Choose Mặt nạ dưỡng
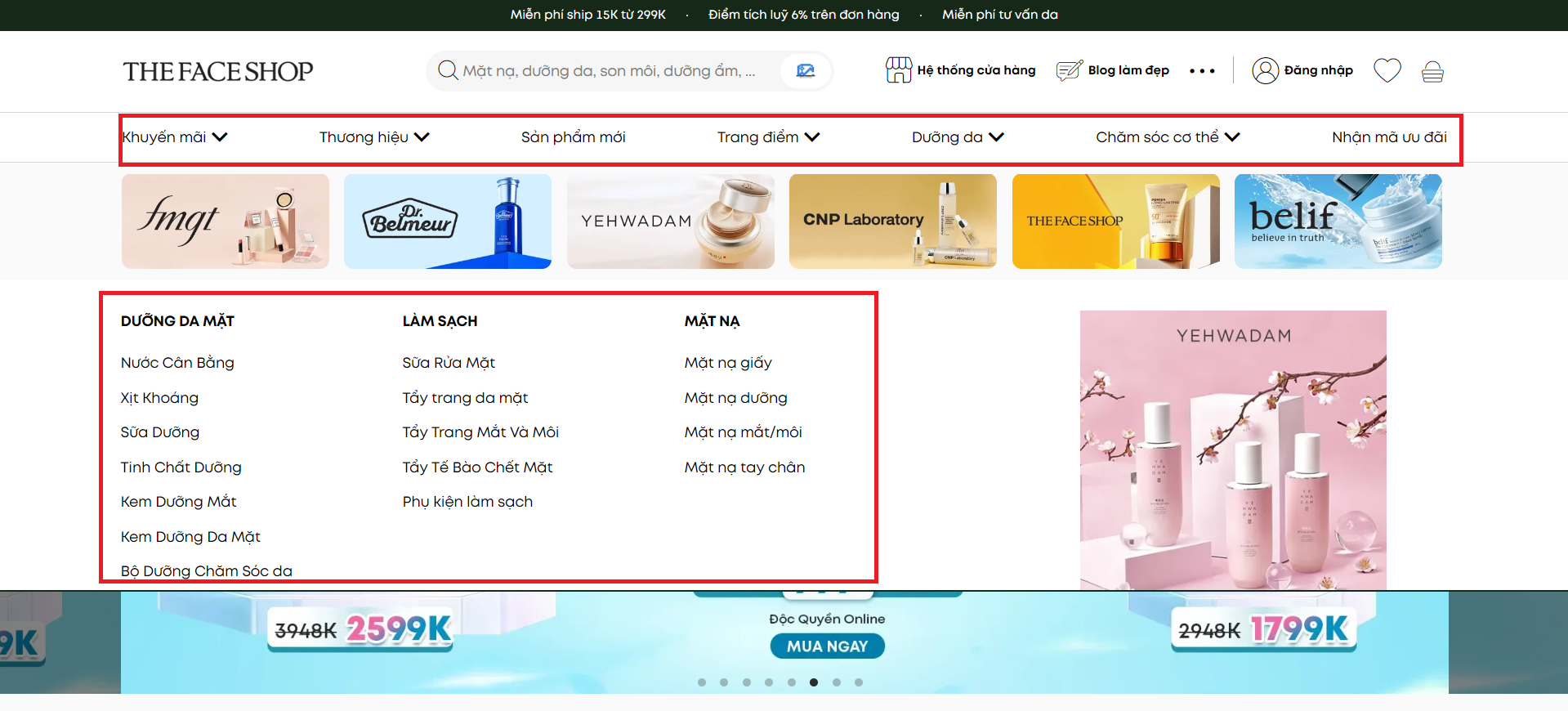 pos(736,398)
